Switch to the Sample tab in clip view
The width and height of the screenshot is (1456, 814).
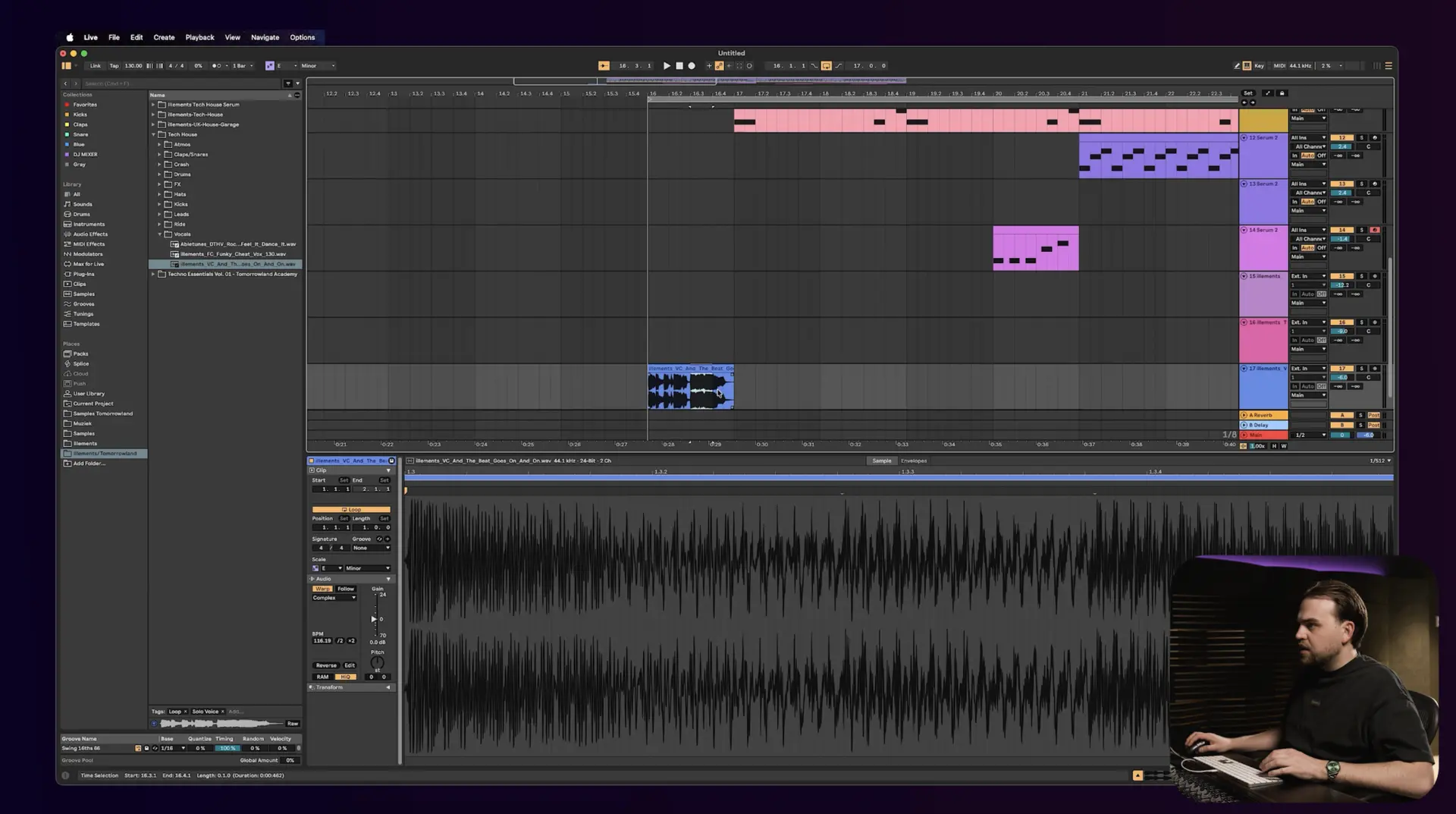(x=881, y=461)
